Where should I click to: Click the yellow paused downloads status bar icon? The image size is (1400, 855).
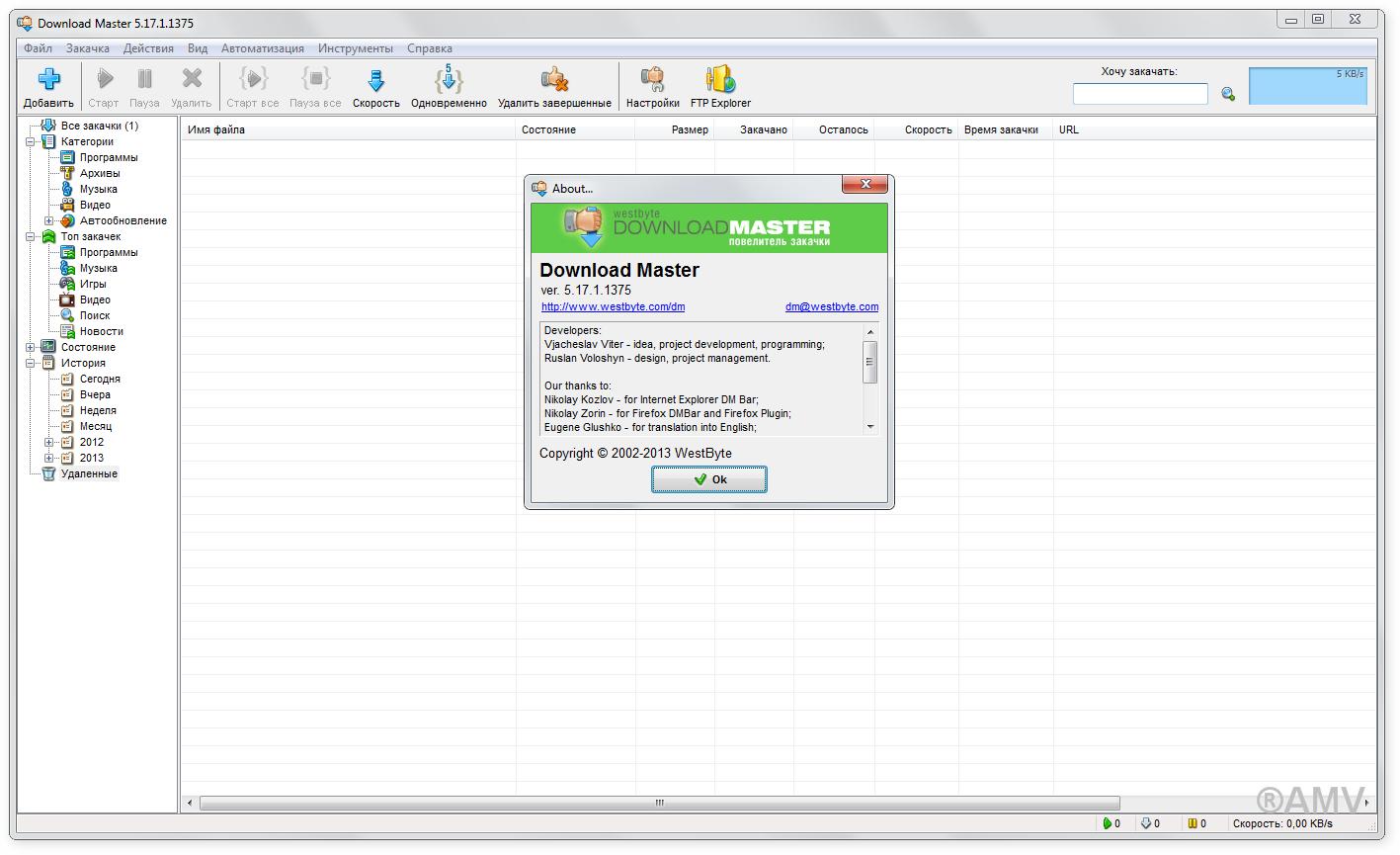click(x=1192, y=823)
